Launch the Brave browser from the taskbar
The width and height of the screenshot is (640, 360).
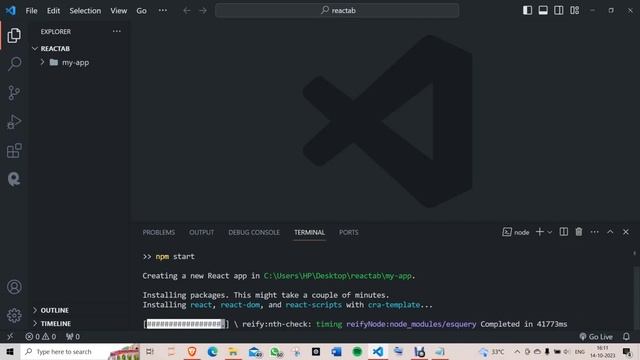pos(192,351)
